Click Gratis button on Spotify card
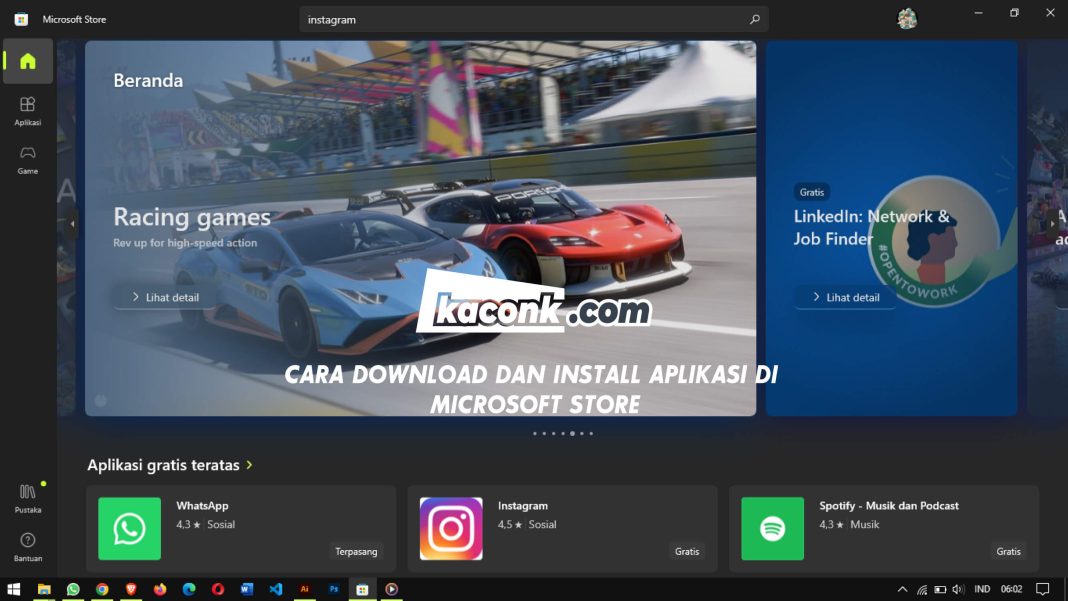This screenshot has width=1068, height=601. pyautogui.click(x=1008, y=551)
